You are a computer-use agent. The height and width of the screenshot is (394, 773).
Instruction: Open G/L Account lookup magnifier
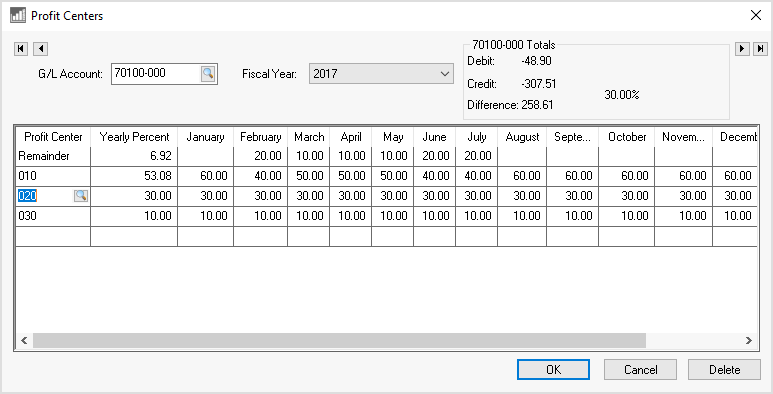(208, 74)
